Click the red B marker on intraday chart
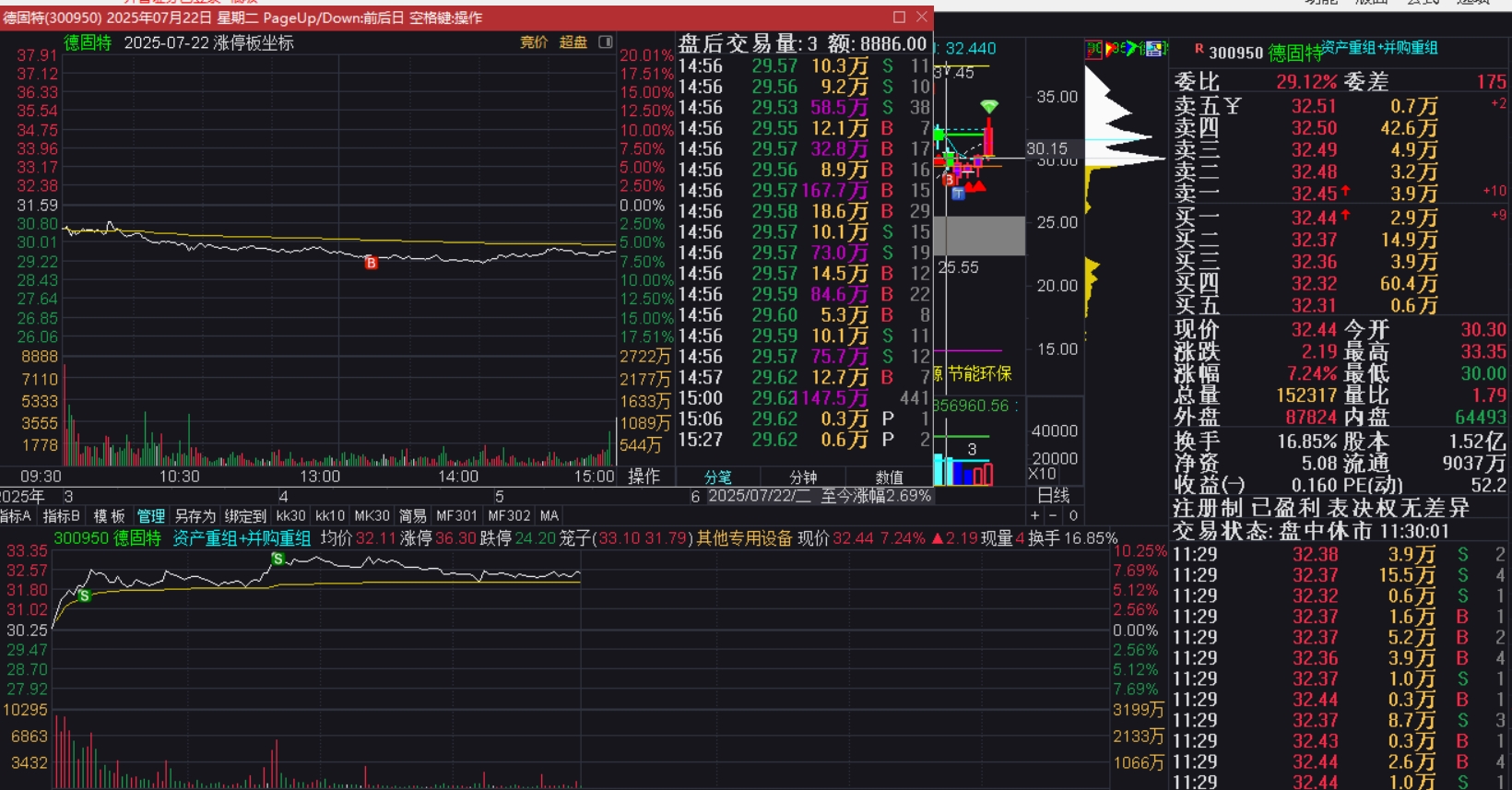 click(x=371, y=263)
